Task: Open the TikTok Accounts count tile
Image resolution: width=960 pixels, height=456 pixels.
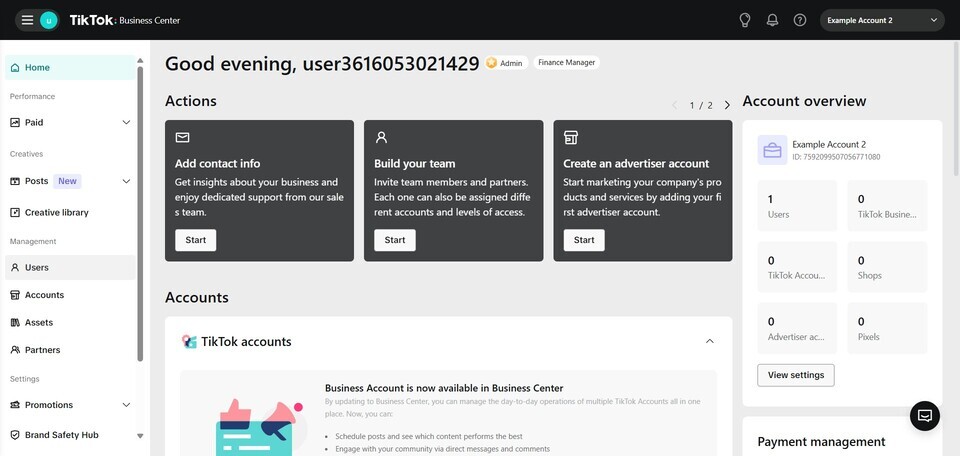Action: [797, 267]
